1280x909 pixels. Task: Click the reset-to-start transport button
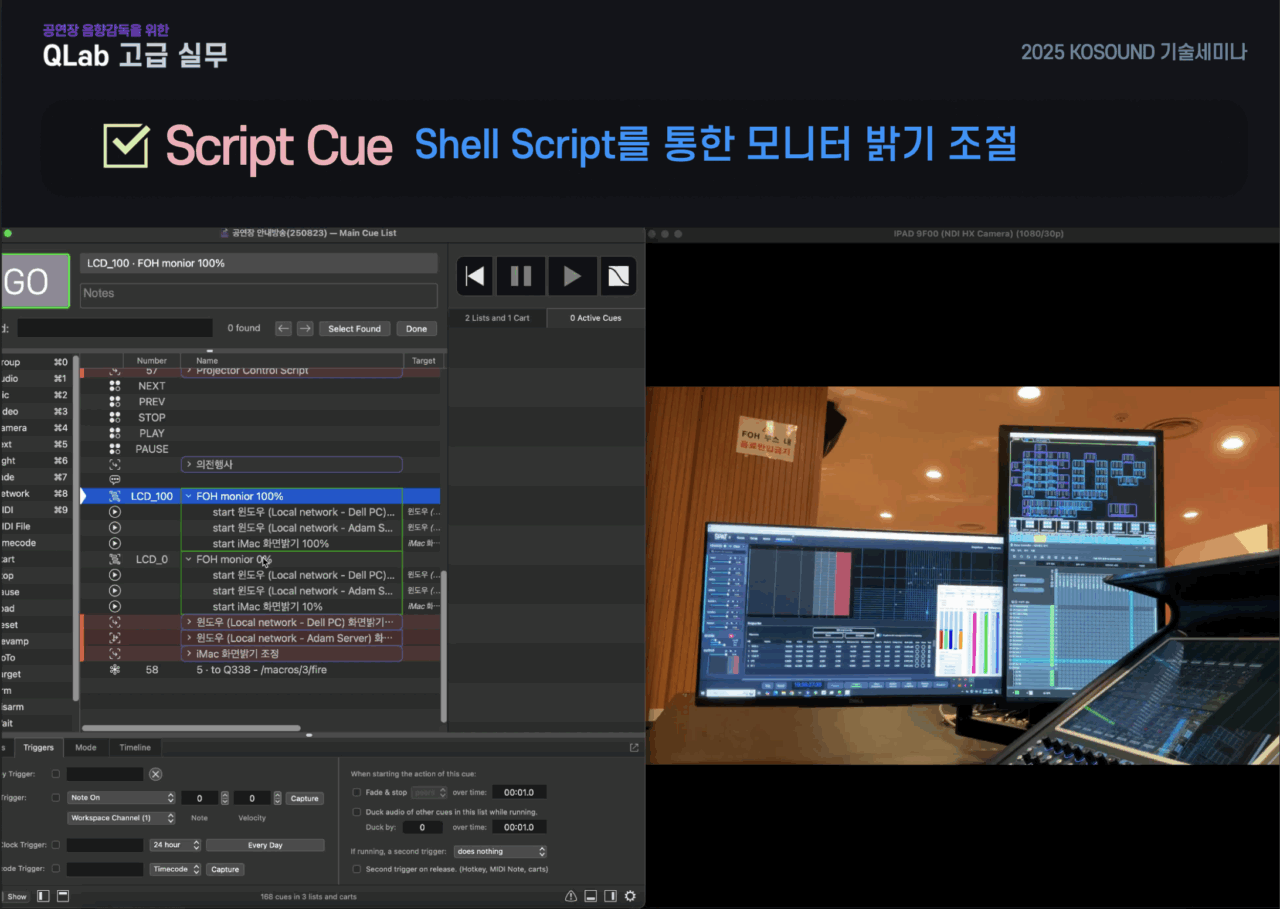[475, 276]
